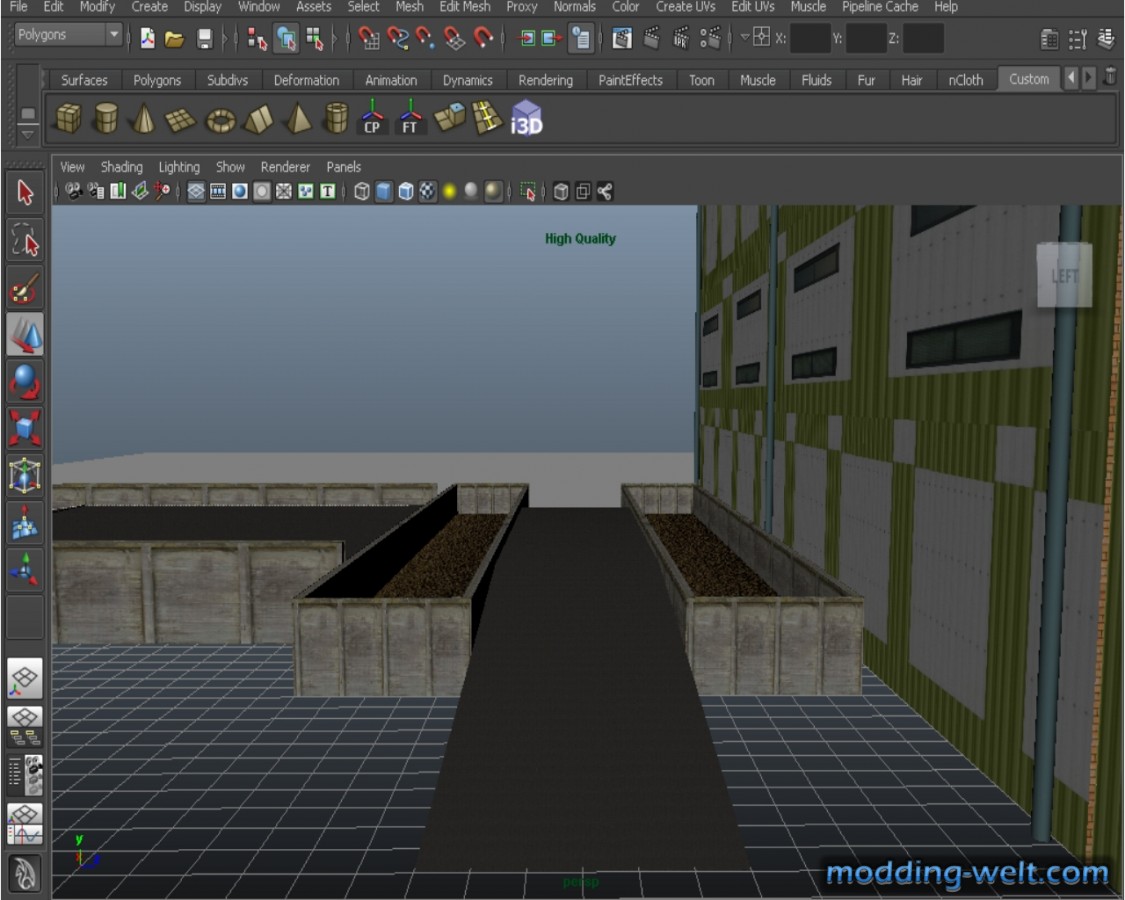This screenshot has width=1125, height=900.
Task: Activate the Move tool in toolbox
Action: 25,334
